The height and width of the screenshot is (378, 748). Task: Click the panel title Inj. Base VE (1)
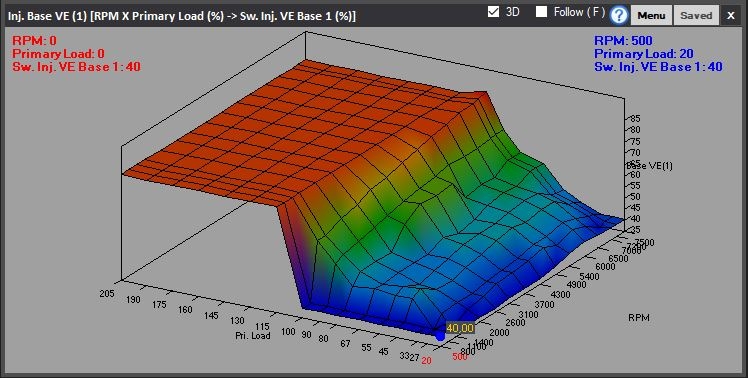pyautogui.click(x=48, y=16)
